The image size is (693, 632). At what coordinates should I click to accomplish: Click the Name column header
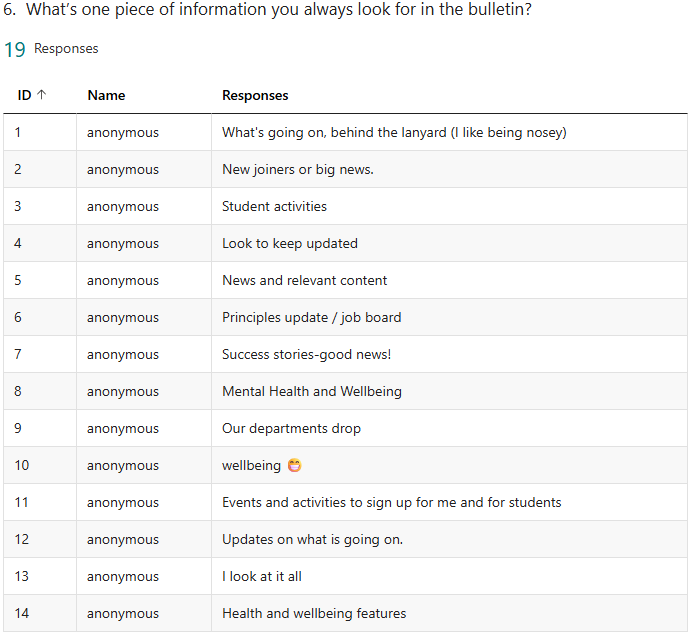[x=106, y=96]
